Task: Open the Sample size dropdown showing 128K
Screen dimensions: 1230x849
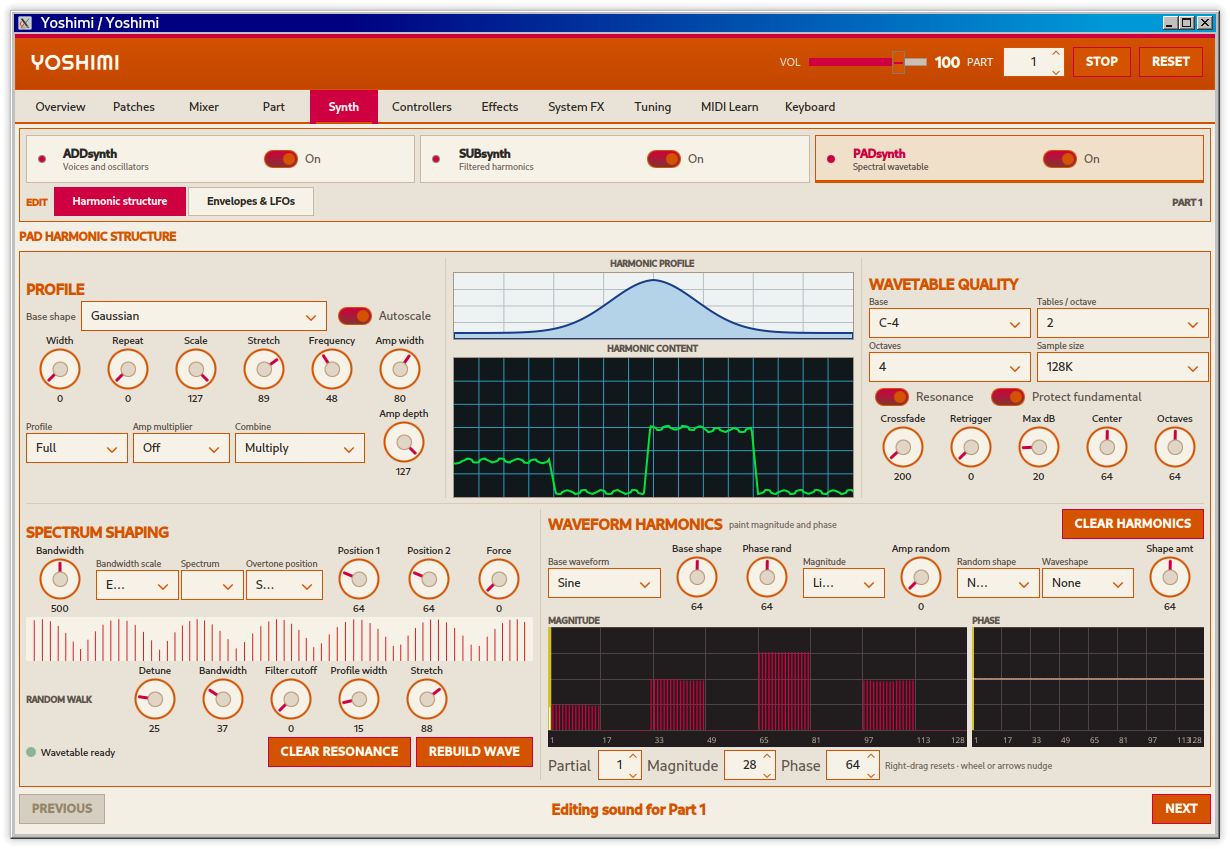Action: (1123, 367)
